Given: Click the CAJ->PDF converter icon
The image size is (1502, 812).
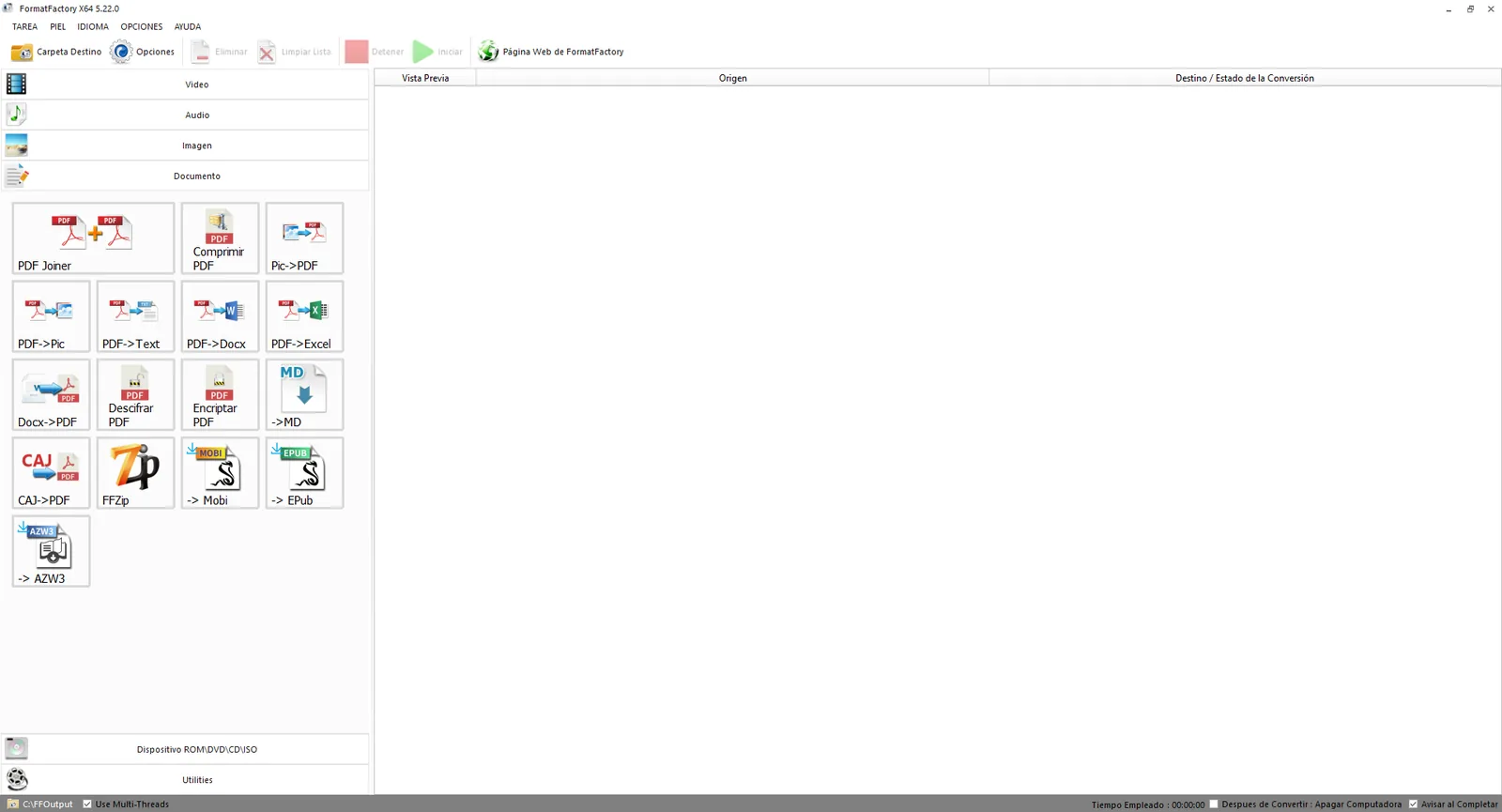Looking at the screenshot, I should pyautogui.click(x=51, y=473).
